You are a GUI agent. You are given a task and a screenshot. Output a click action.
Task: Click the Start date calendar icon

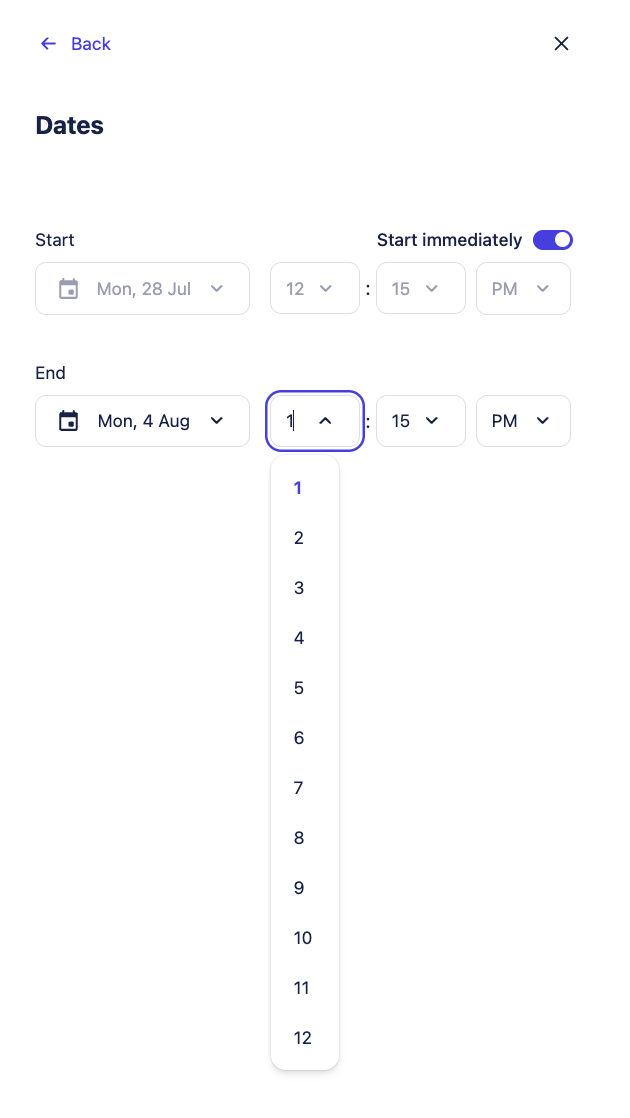pyautogui.click(x=68, y=289)
